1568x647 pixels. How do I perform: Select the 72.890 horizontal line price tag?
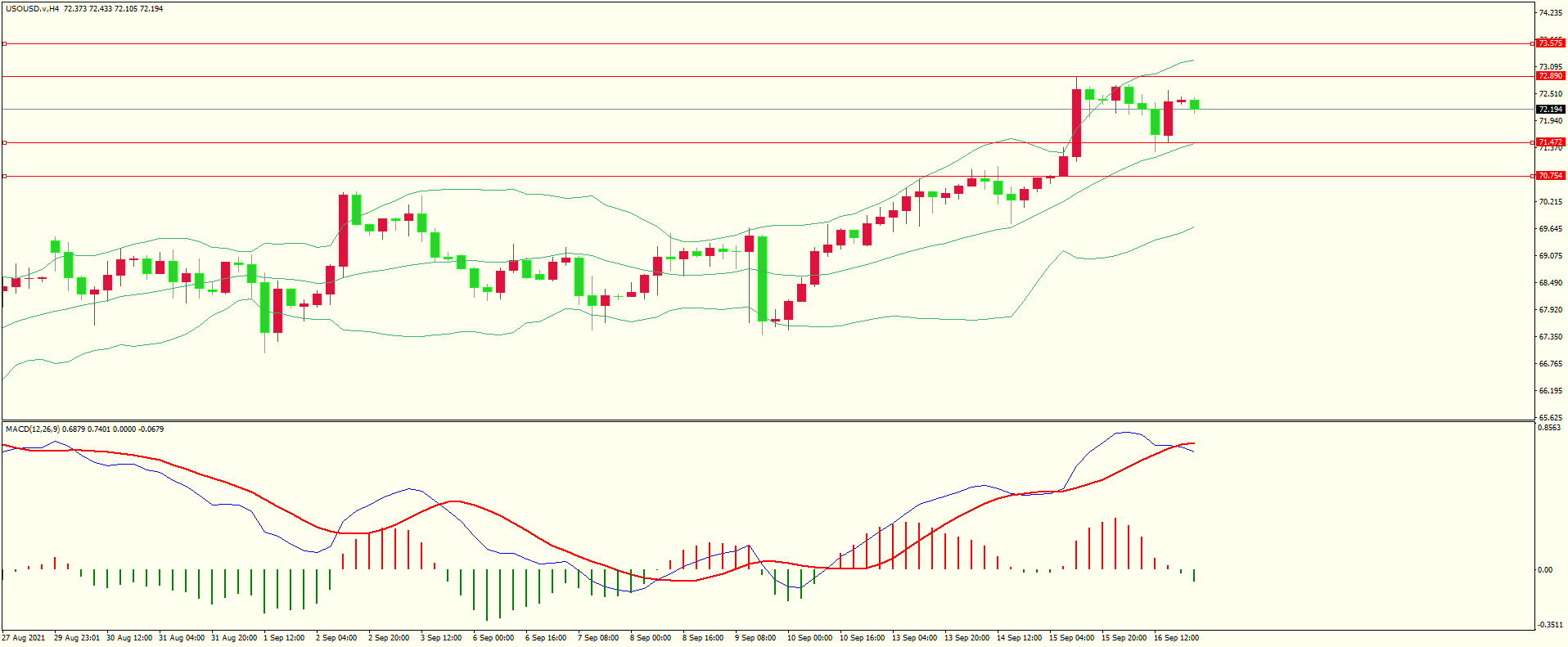1550,76
